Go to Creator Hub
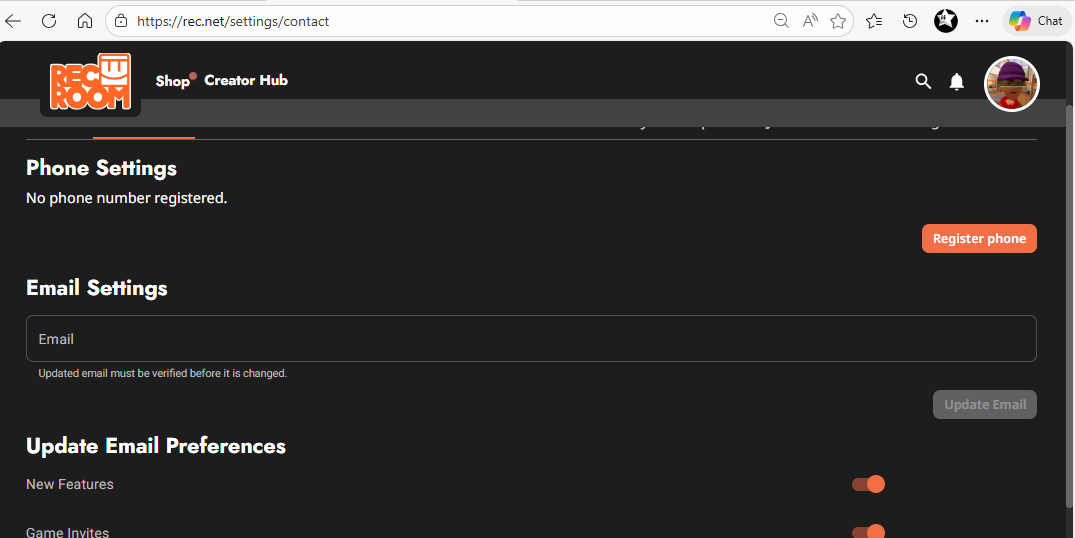The height and width of the screenshot is (538, 1075). (x=246, y=80)
